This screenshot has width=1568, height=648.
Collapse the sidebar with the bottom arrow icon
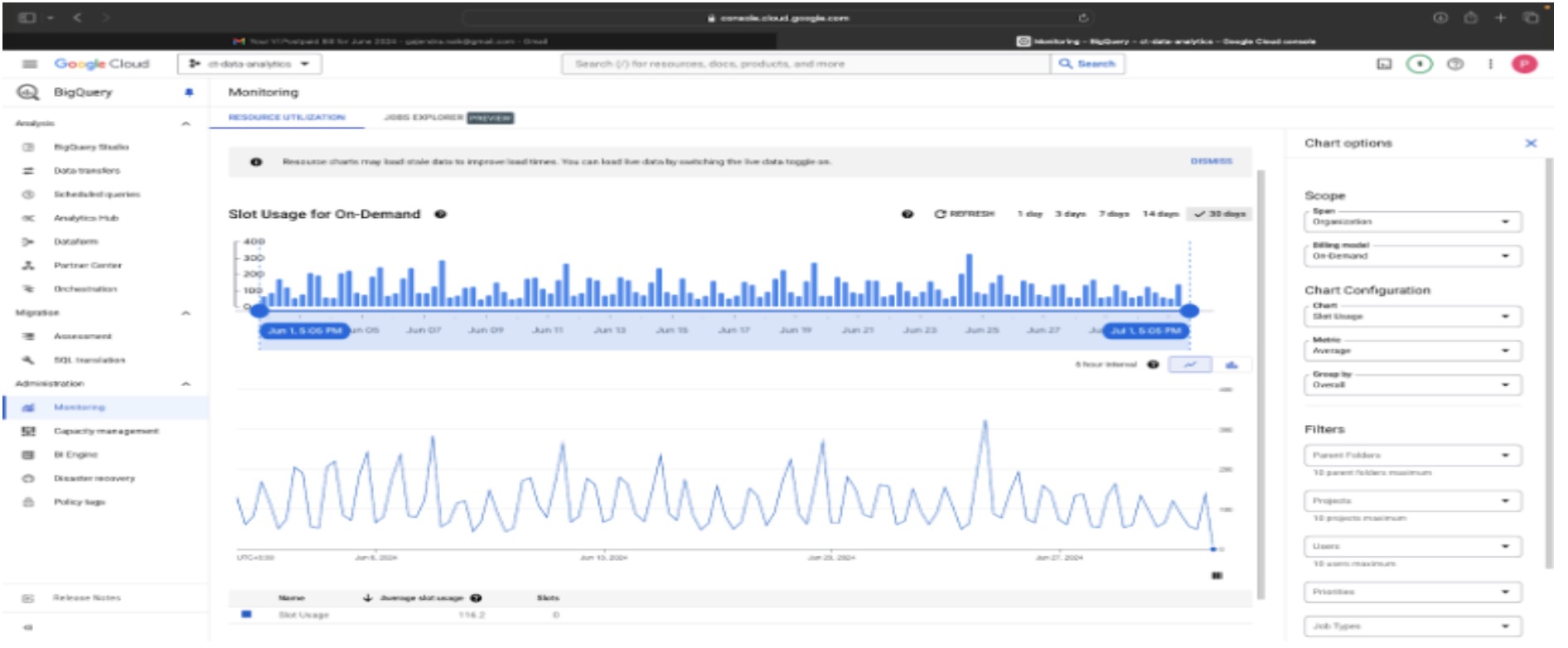tap(28, 628)
